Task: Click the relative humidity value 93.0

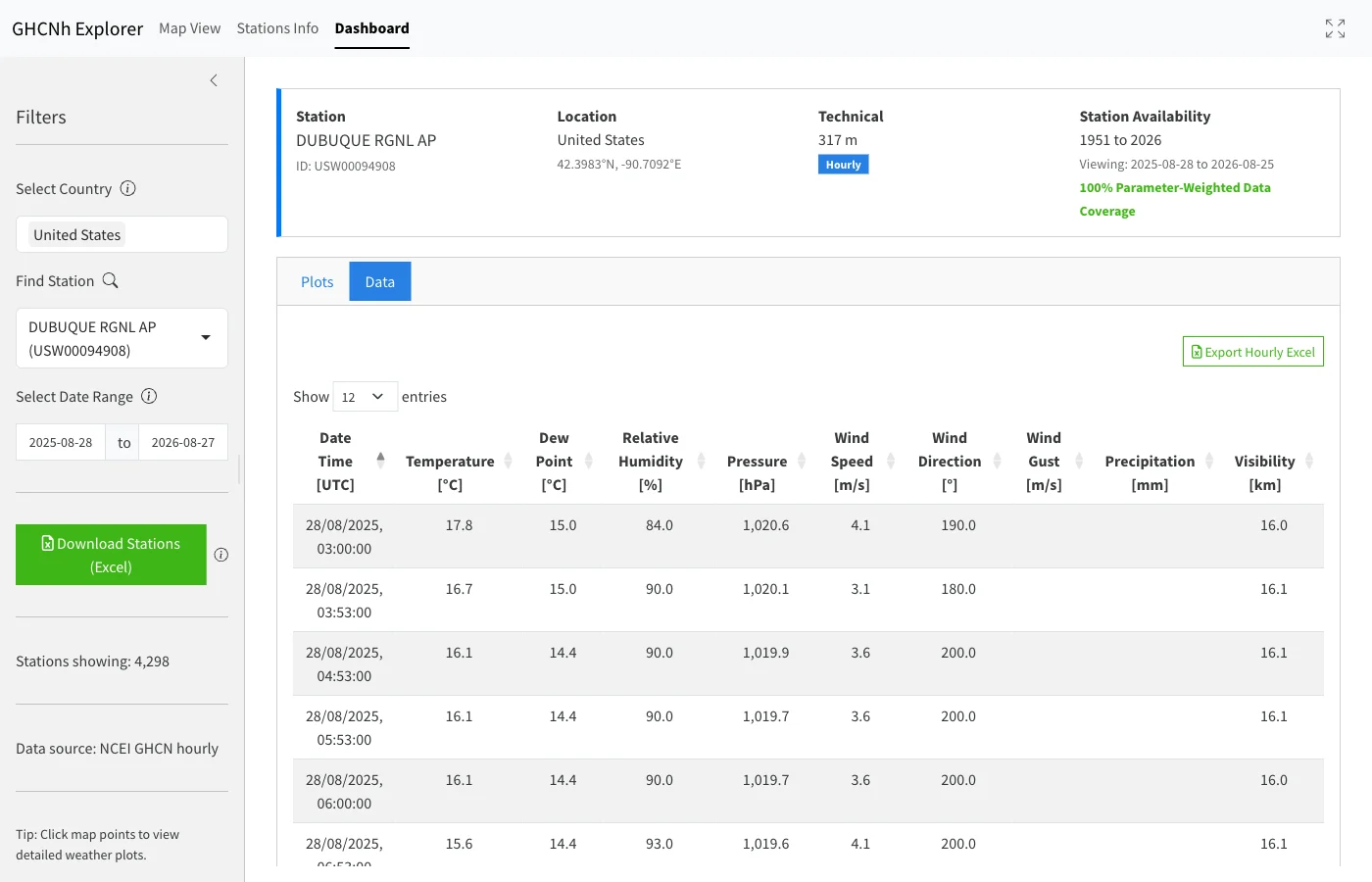Action: point(660,844)
